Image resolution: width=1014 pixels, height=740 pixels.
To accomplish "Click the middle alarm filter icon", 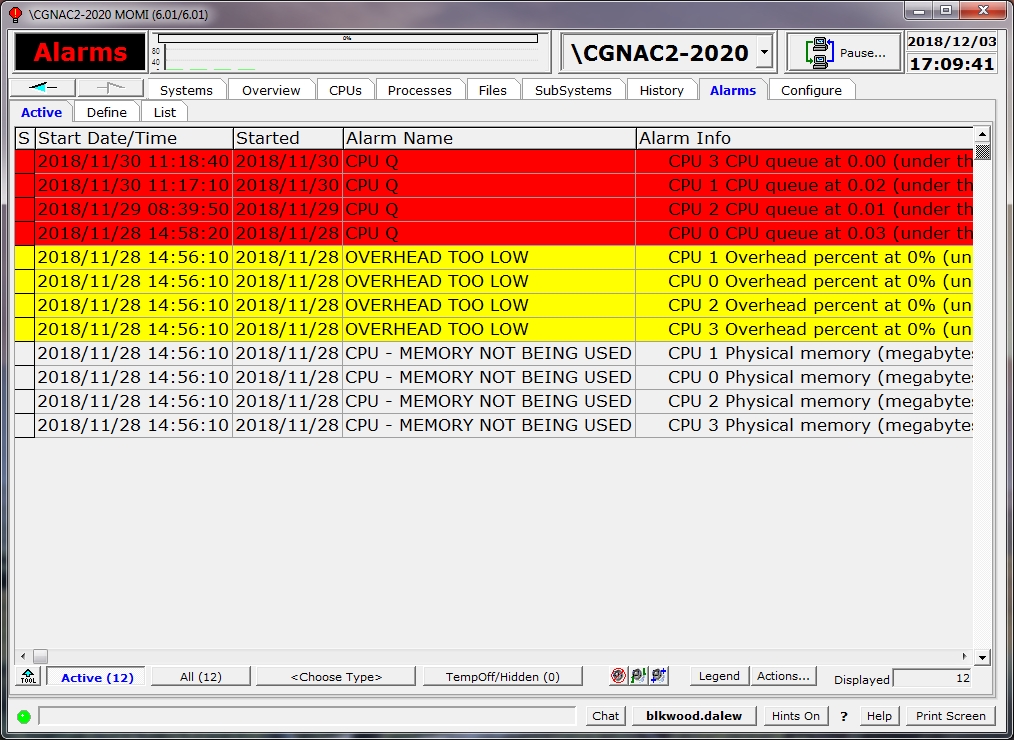I will click(x=638, y=676).
